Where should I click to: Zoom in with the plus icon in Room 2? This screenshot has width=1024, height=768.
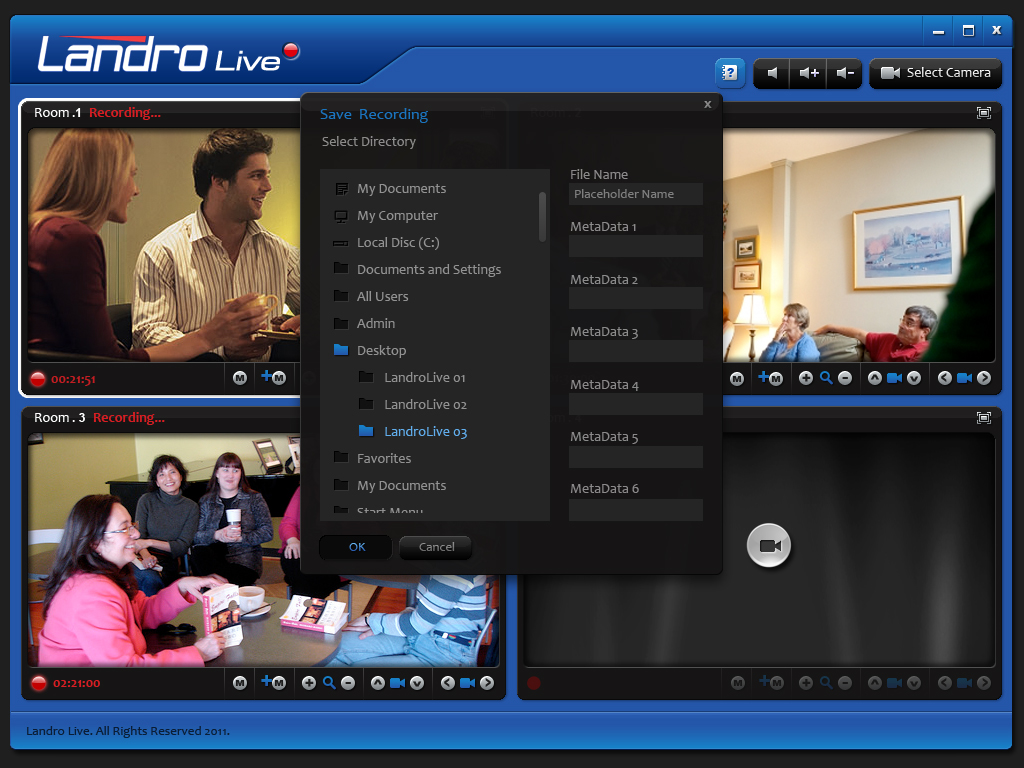pos(806,378)
